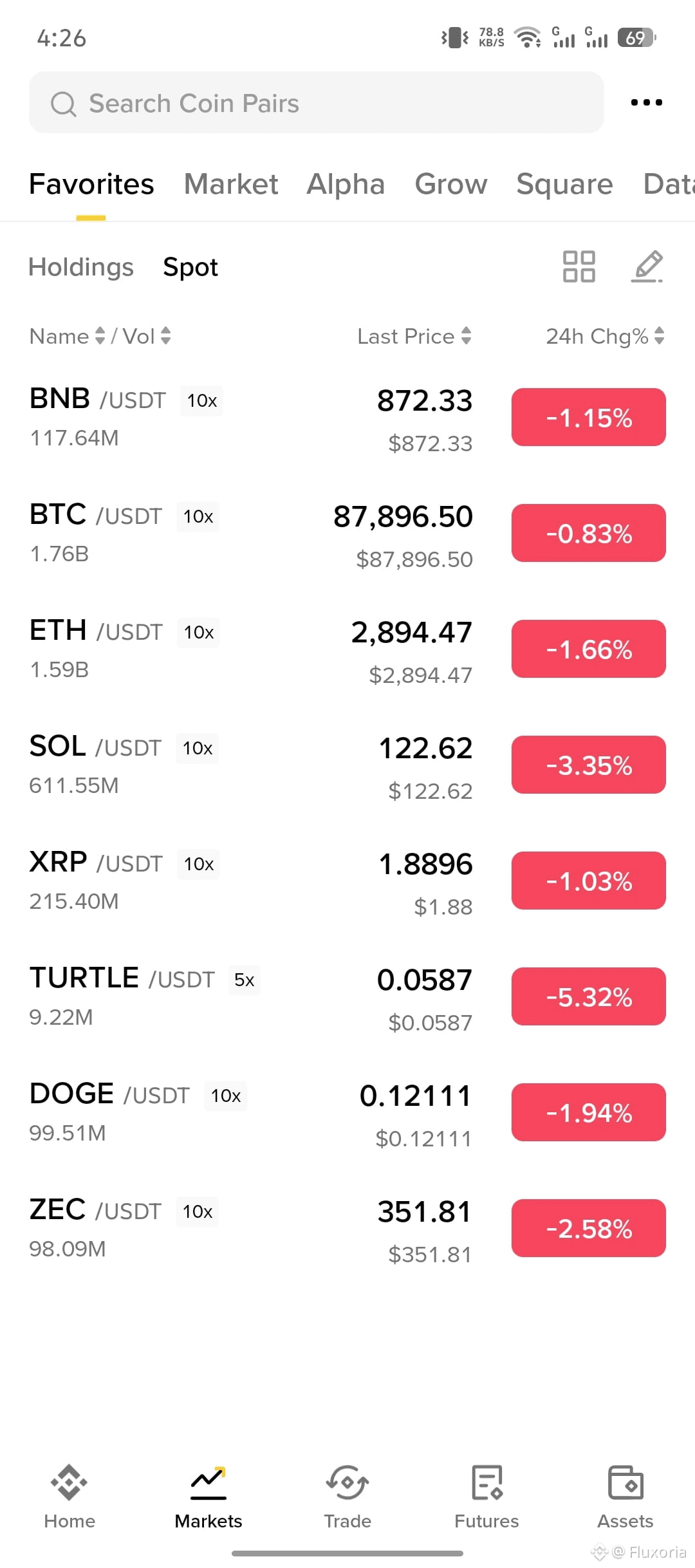The height and width of the screenshot is (1568, 695).
Task: Switch to the Alpha tab
Action: tap(346, 184)
